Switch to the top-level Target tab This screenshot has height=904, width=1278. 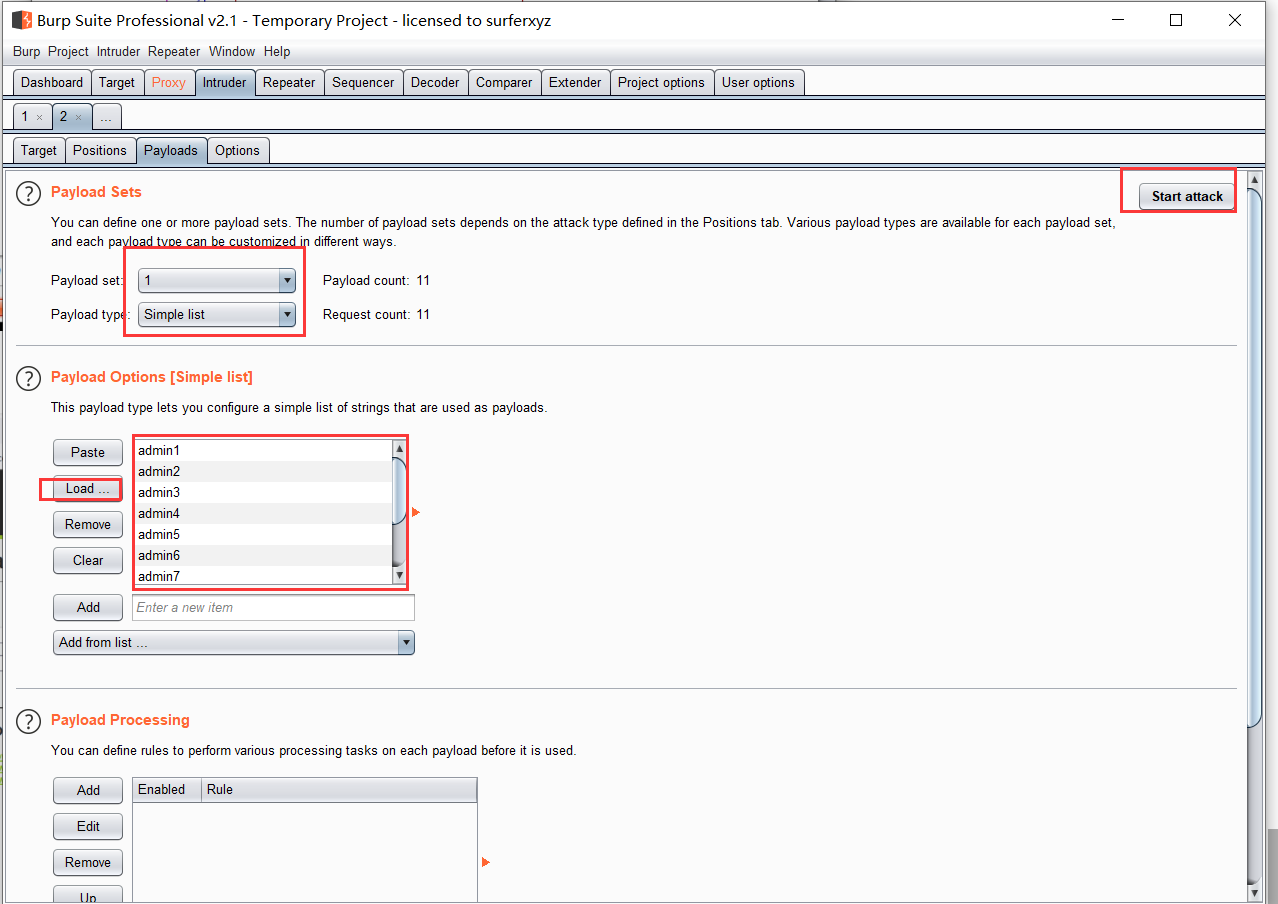(x=117, y=83)
